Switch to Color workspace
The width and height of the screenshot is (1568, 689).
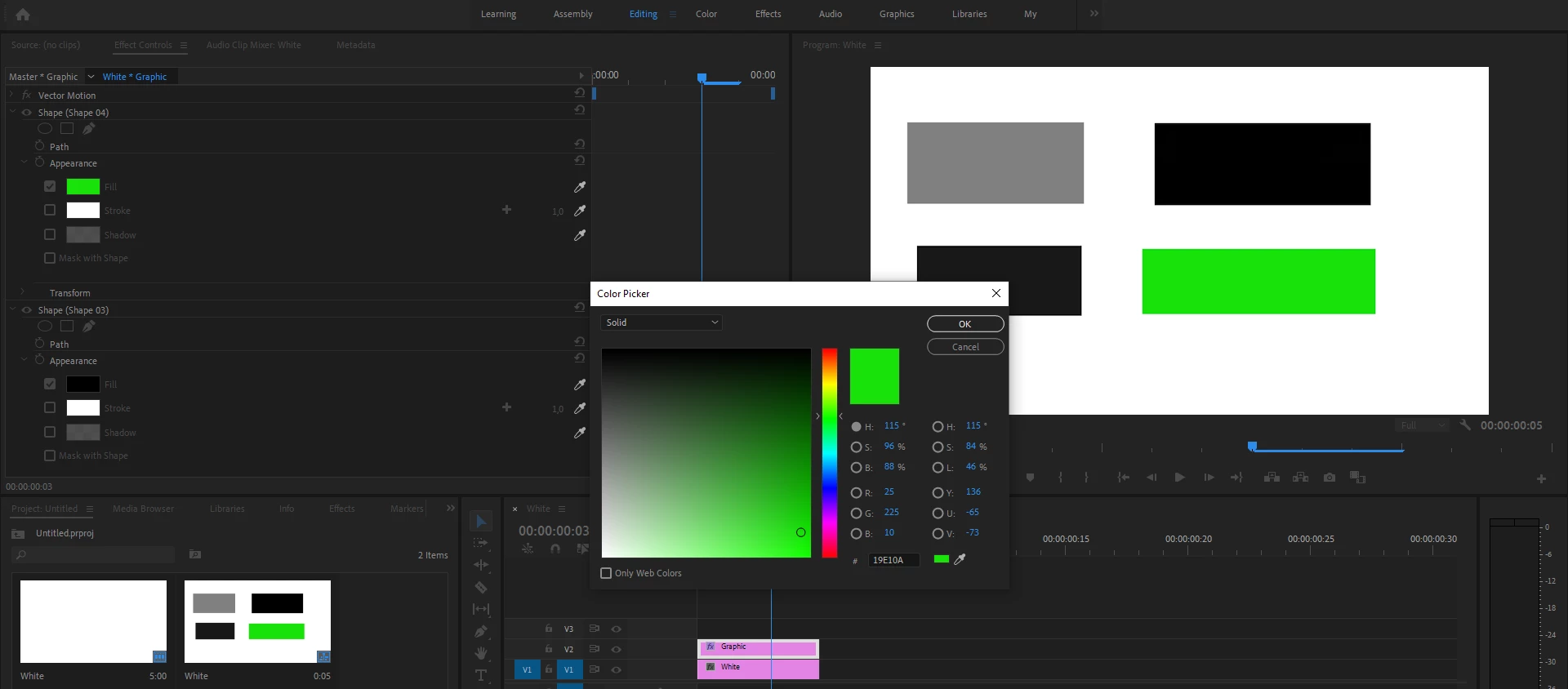(706, 14)
